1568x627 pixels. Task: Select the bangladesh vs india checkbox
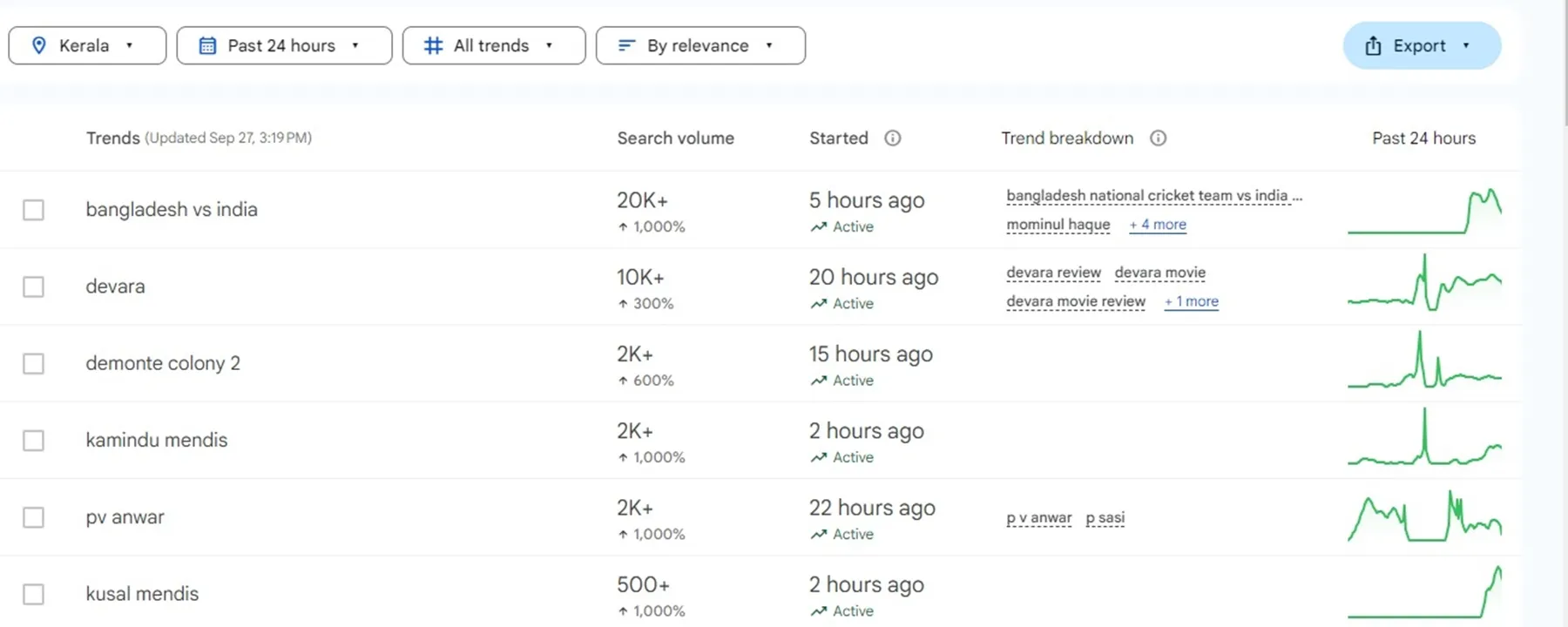[x=33, y=210]
